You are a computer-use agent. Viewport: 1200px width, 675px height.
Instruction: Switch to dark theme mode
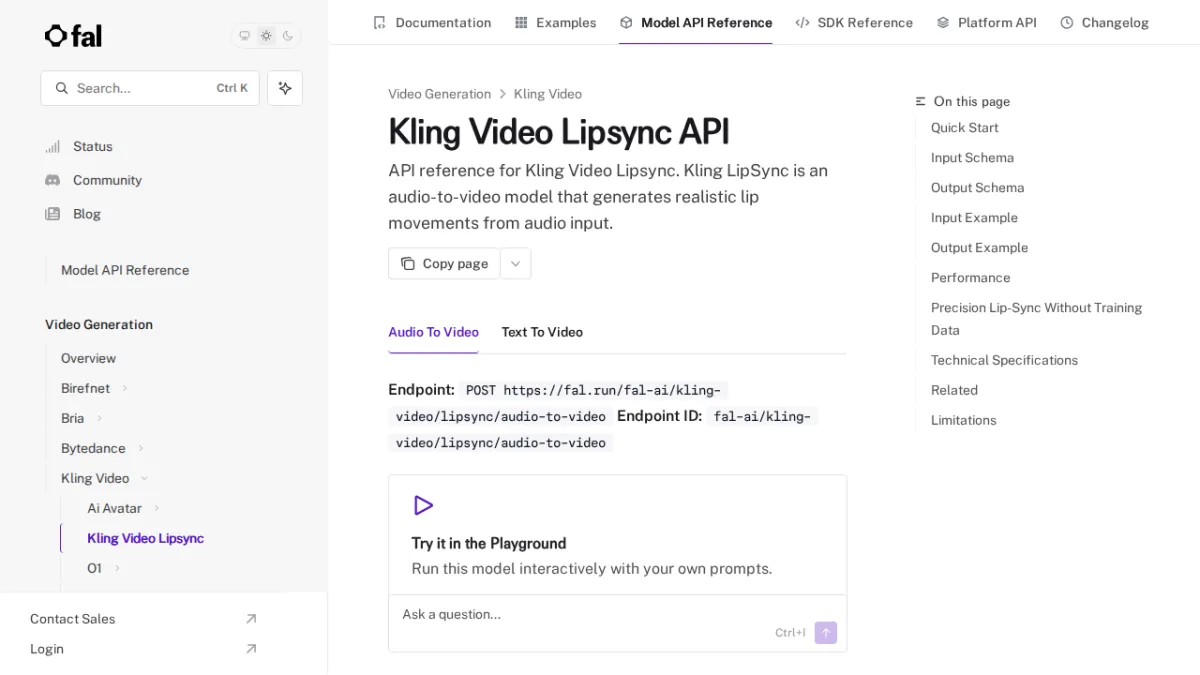pos(288,36)
